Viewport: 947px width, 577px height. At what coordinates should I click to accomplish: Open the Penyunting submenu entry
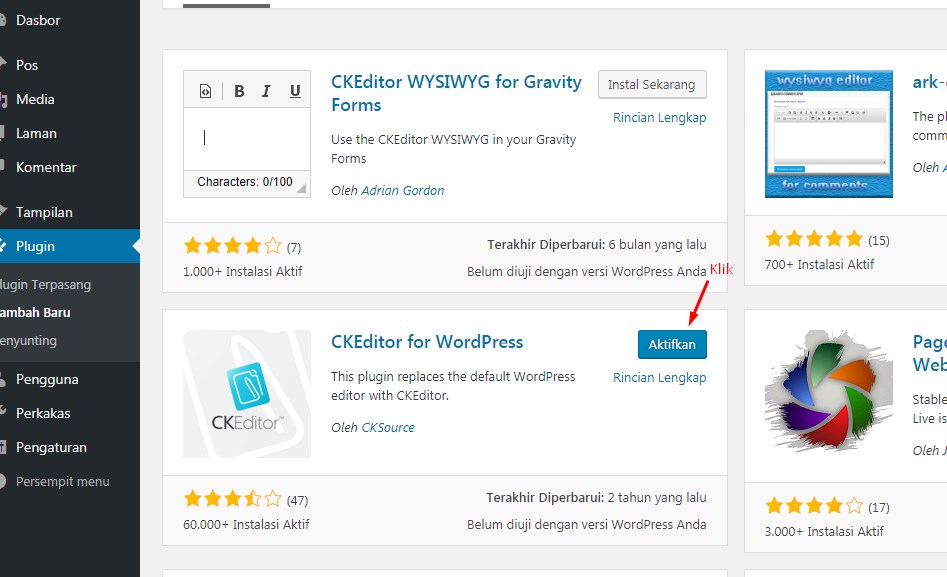coord(30,339)
